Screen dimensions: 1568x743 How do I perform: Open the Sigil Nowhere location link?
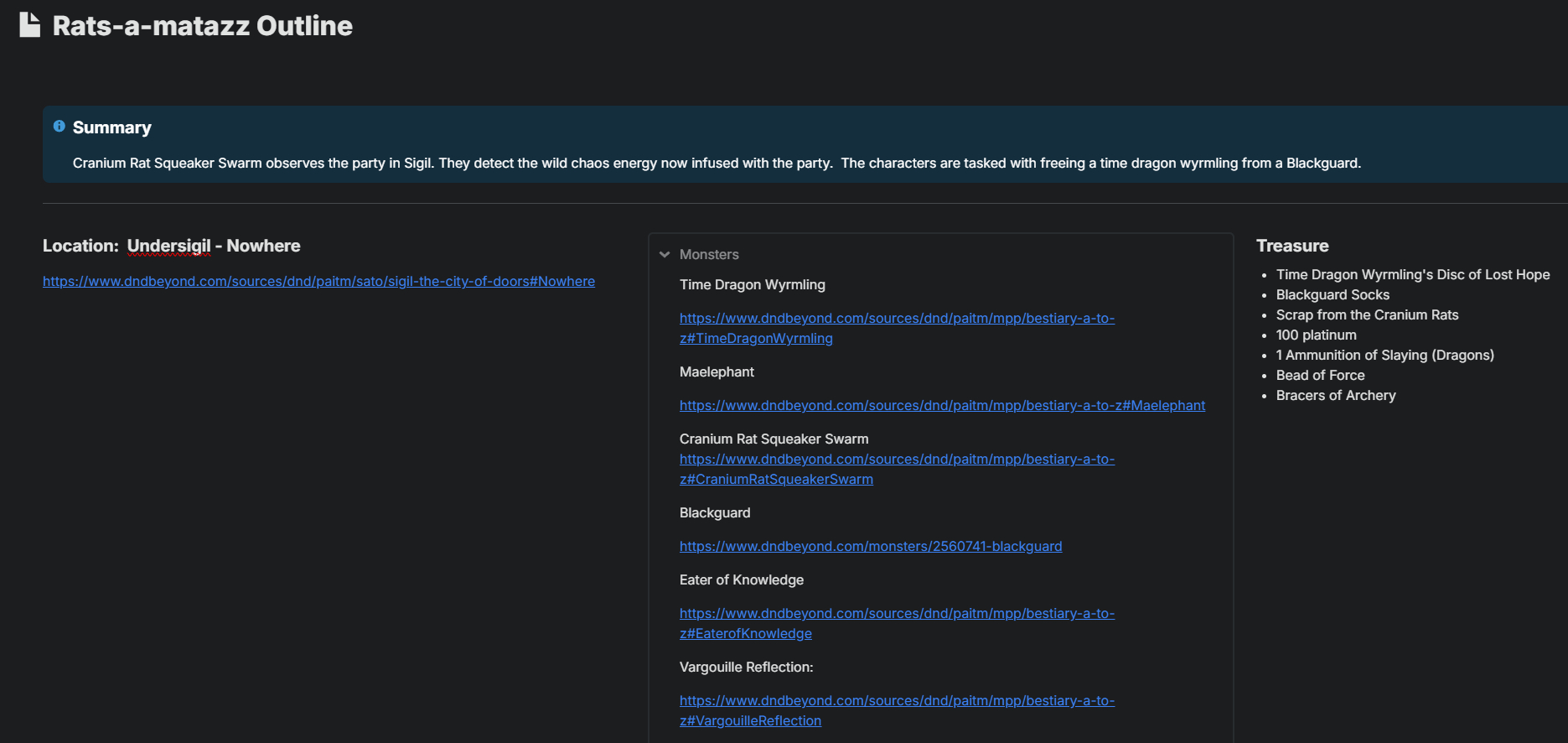coord(318,282)
